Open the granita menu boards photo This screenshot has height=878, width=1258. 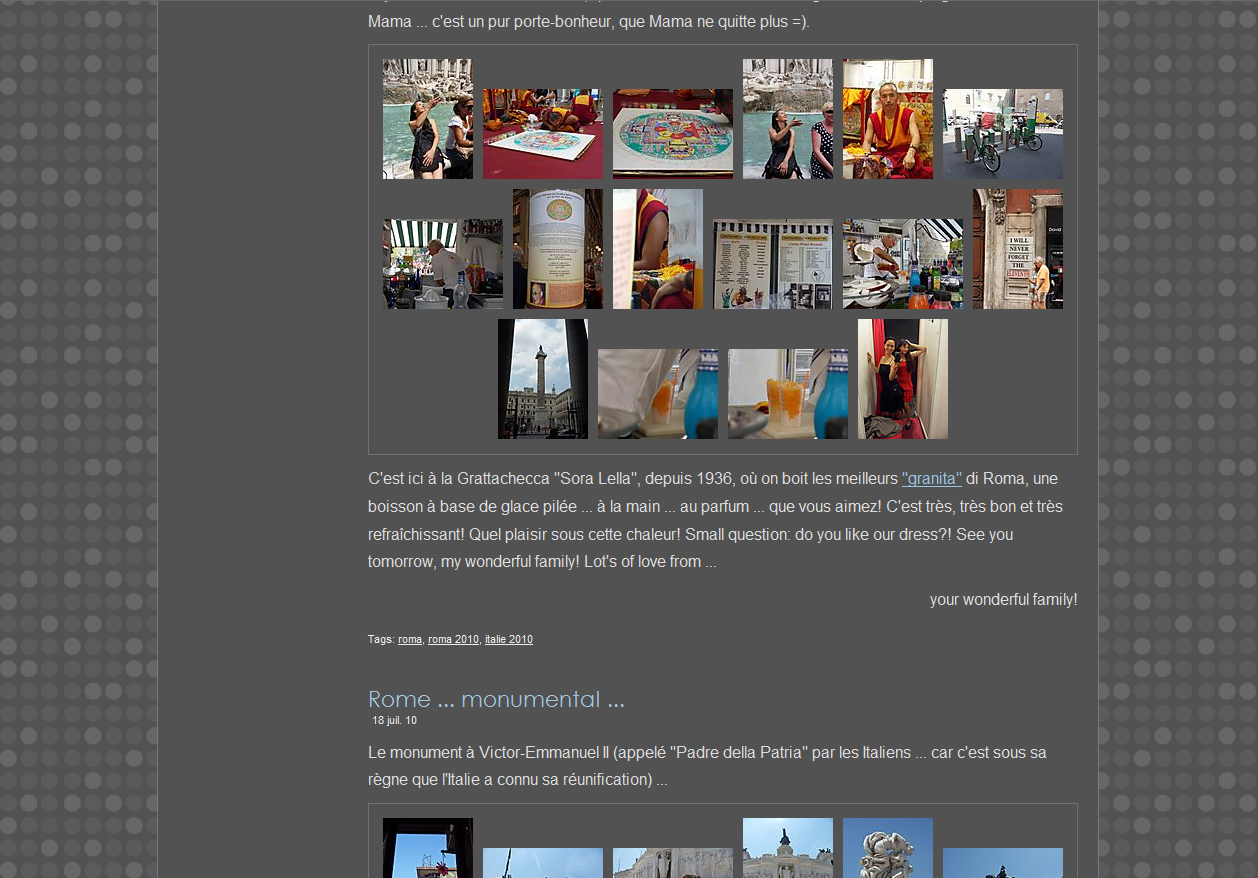772,264
